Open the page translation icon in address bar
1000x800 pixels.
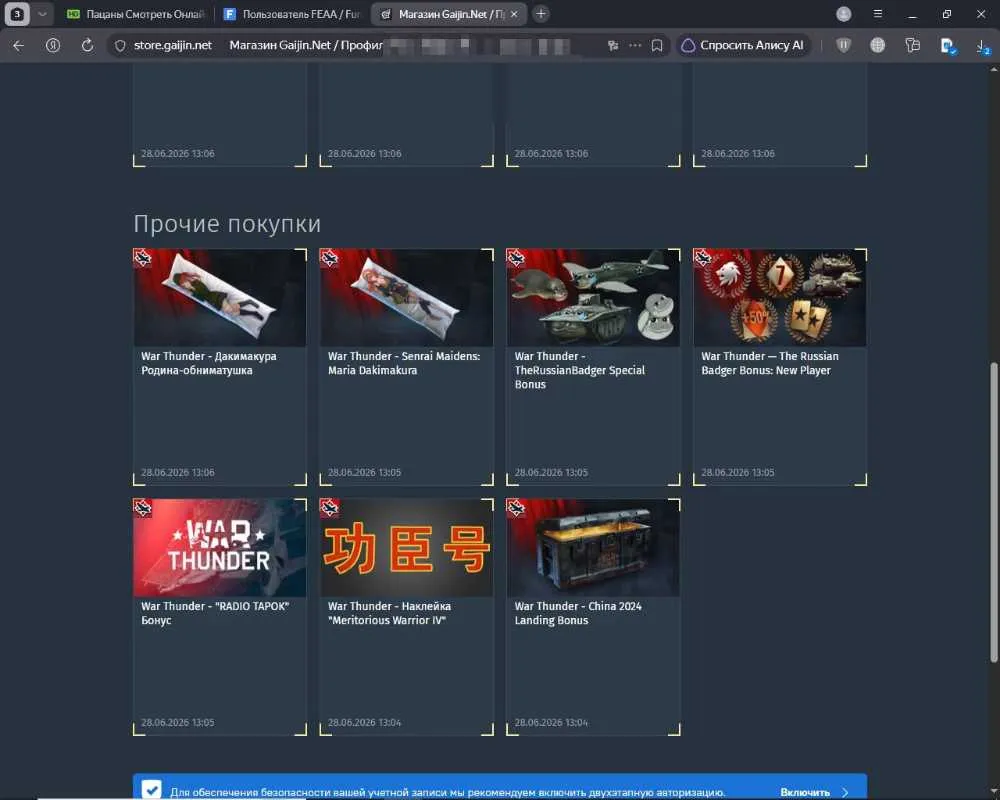pos(613,45)
